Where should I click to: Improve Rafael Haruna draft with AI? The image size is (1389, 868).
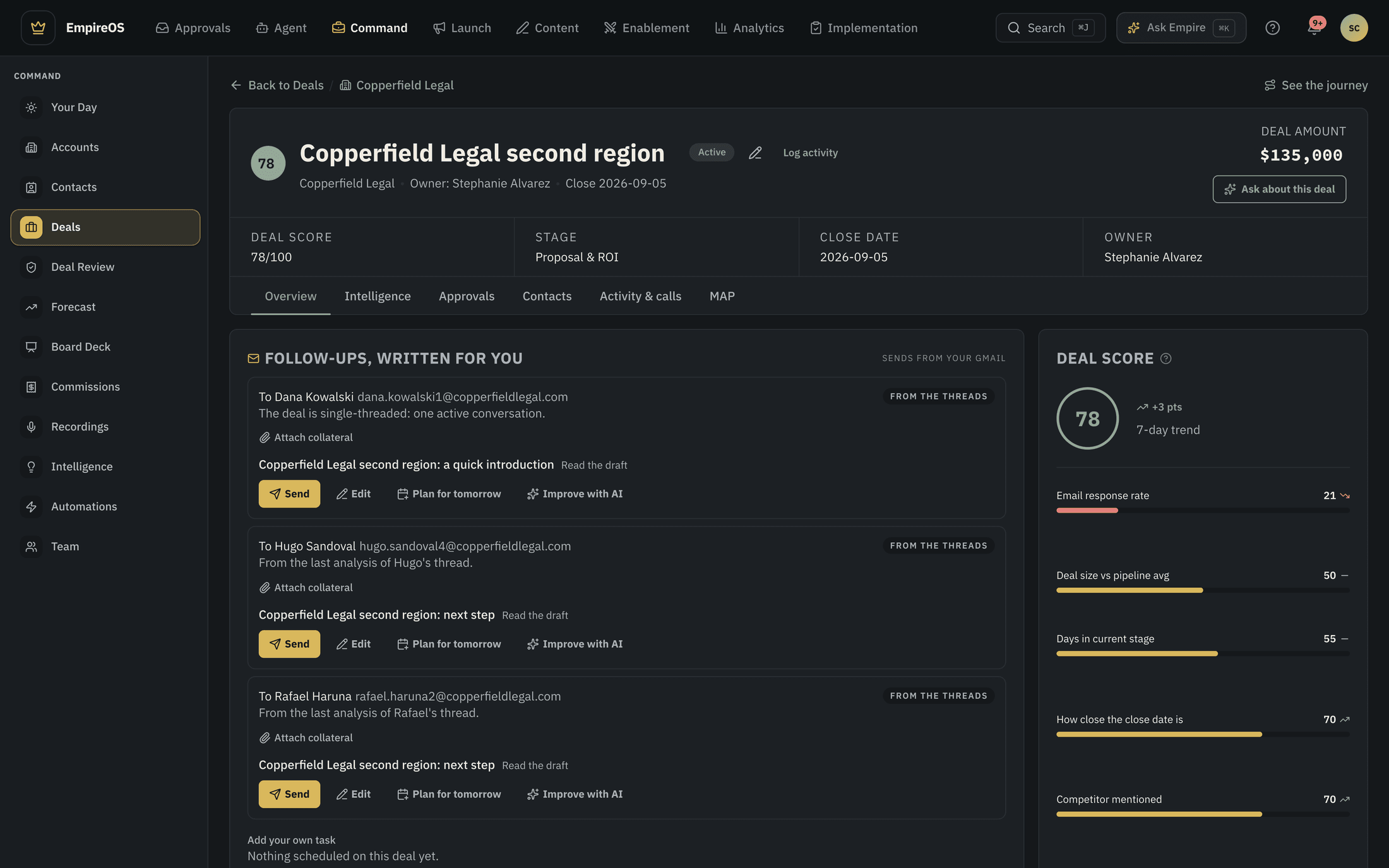point(575,794)
